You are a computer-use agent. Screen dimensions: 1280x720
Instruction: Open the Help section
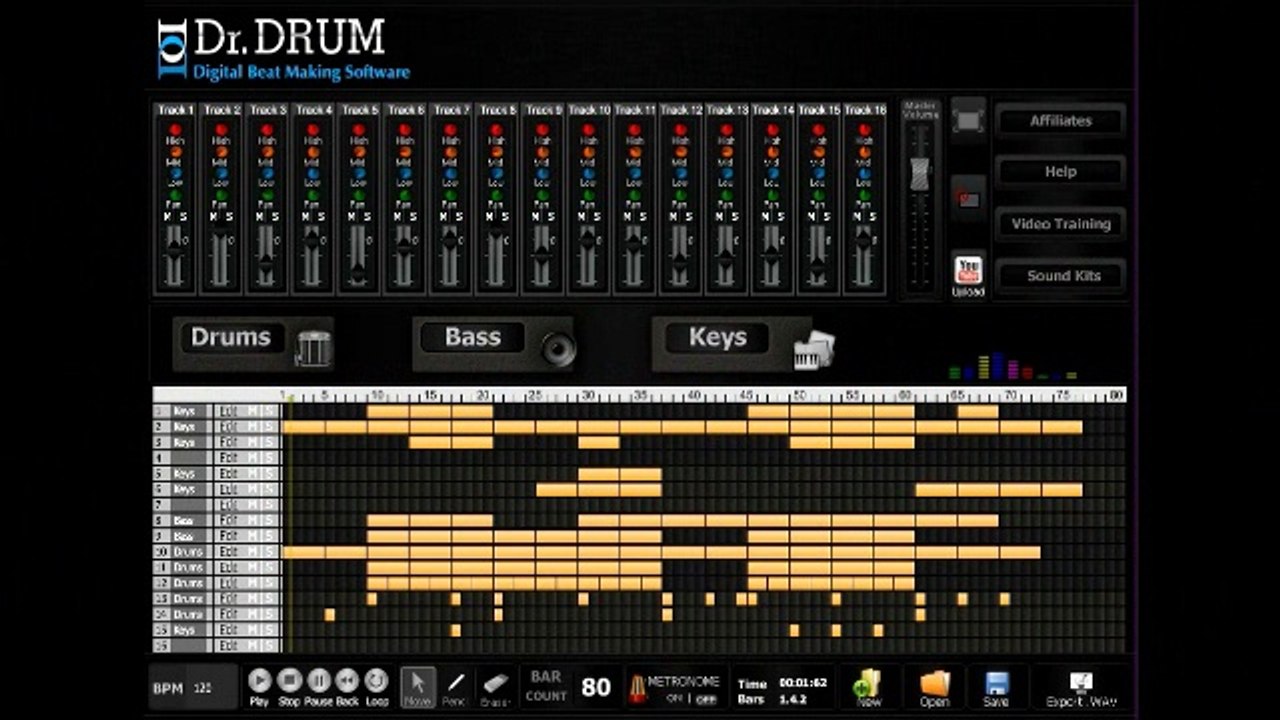1060,172
